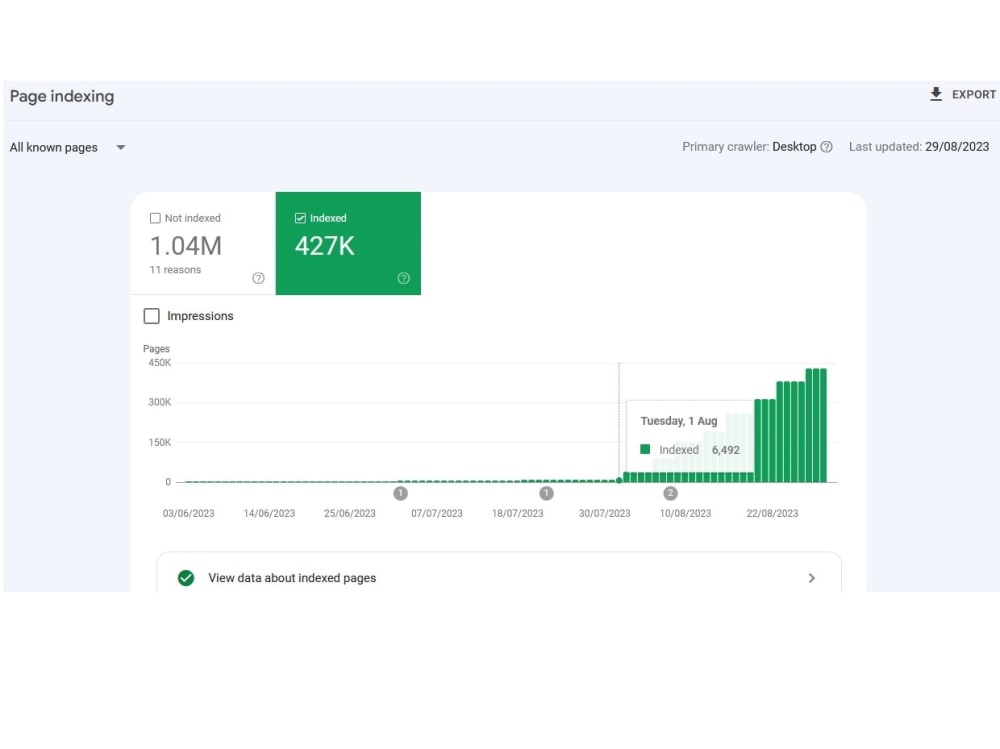1000x749 pixels.
Task: Click the green Indexed legend square in tooltip
Action: (645, 449)
